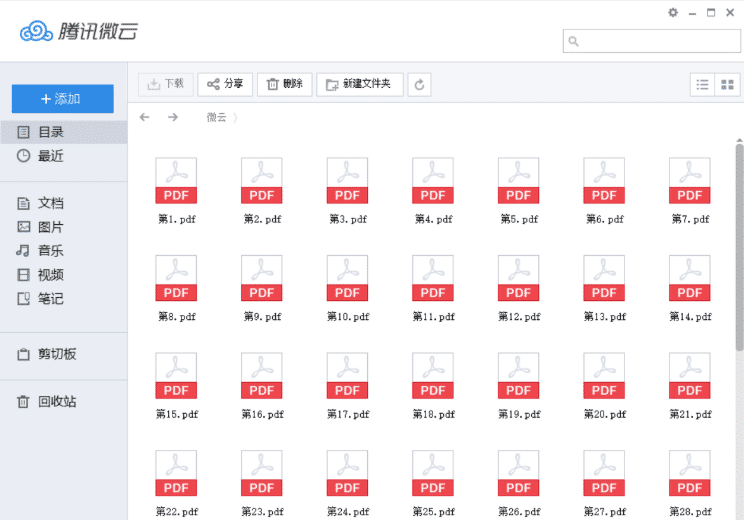
Task: Select file 第2.pdf icon
Action: coord(261,181)
